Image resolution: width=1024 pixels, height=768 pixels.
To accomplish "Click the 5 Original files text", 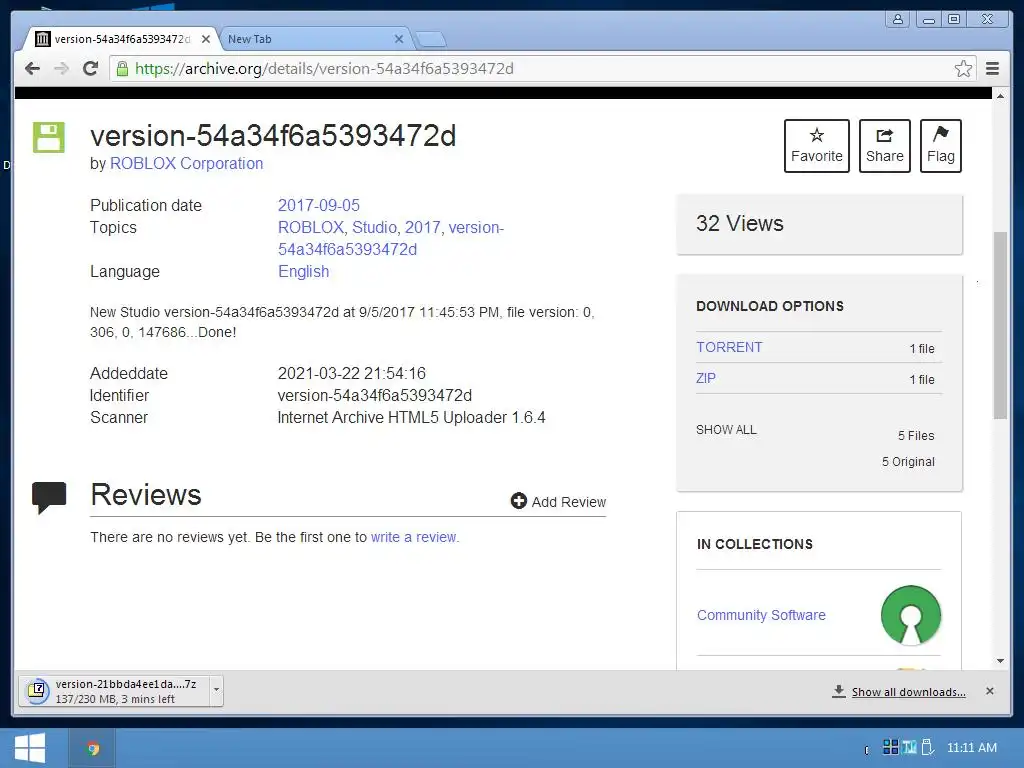I will 908,462.
